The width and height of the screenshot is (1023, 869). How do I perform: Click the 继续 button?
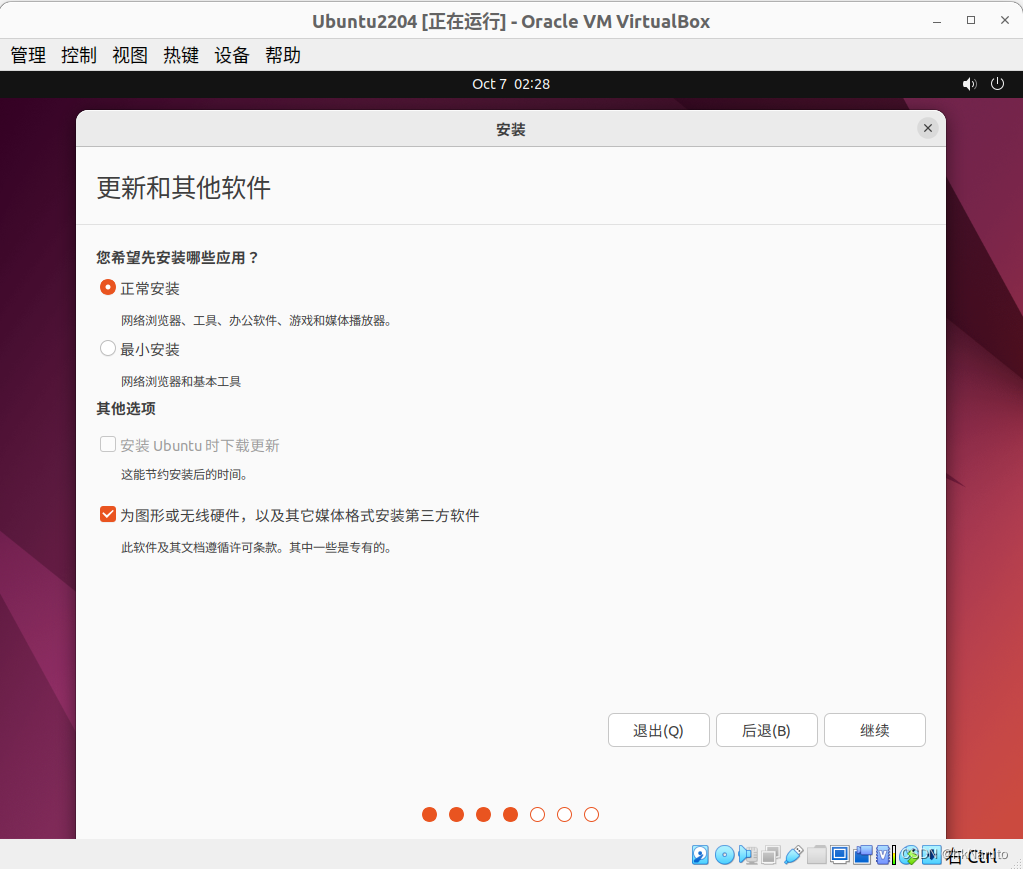(x=875, y=730)
